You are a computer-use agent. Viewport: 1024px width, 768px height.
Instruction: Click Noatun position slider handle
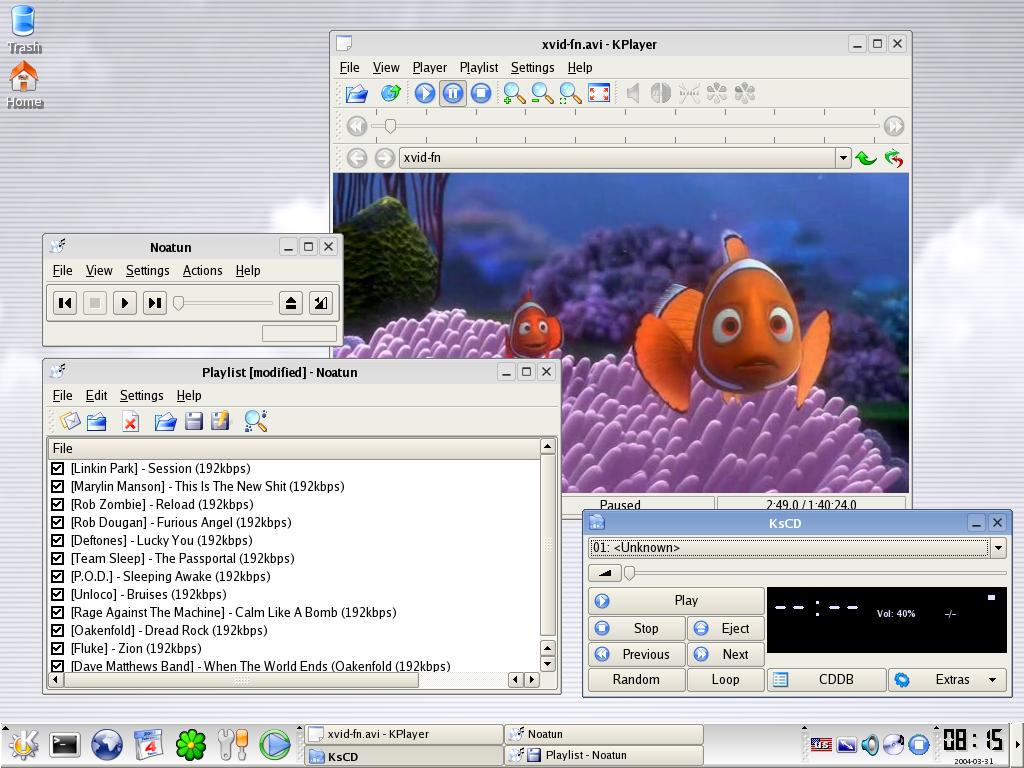(x=178, y=303)
